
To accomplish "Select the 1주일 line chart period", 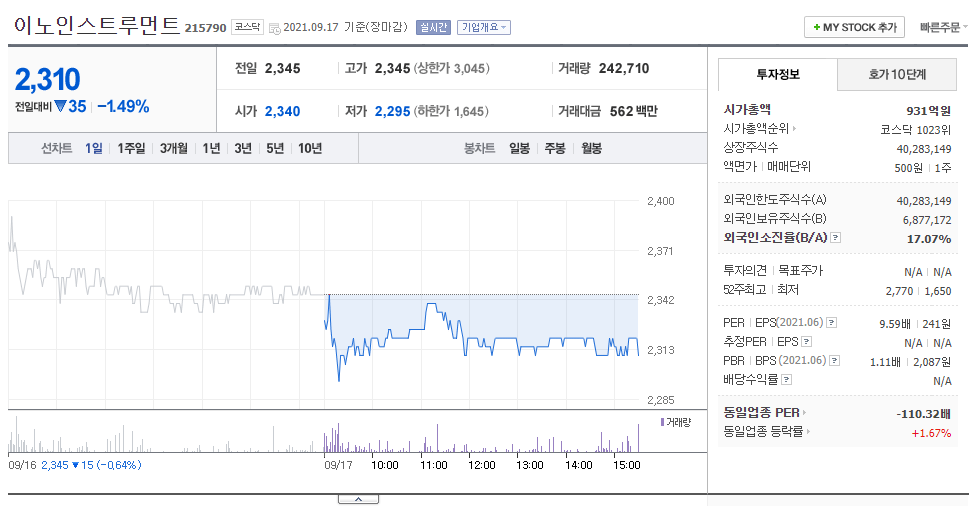I will click(x=131, y=149).
